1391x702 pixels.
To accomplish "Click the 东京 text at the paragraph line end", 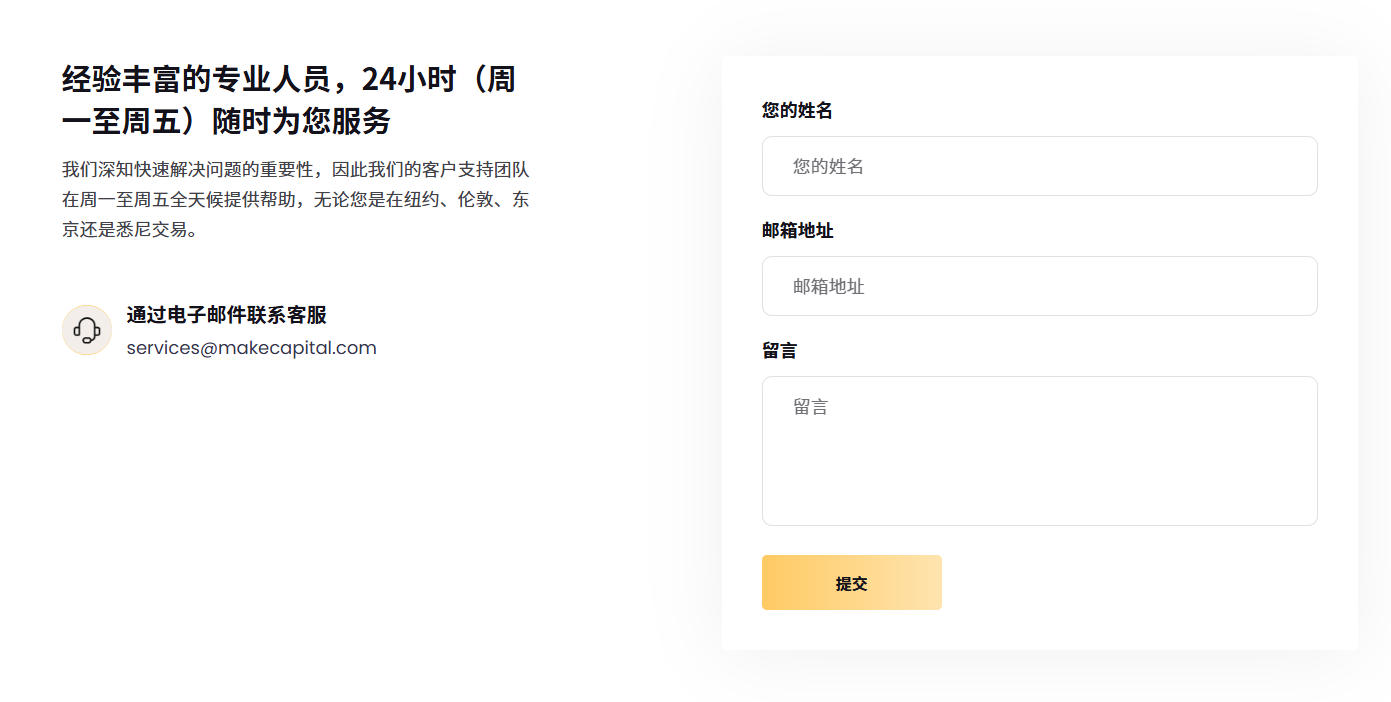I will (520, 199).
